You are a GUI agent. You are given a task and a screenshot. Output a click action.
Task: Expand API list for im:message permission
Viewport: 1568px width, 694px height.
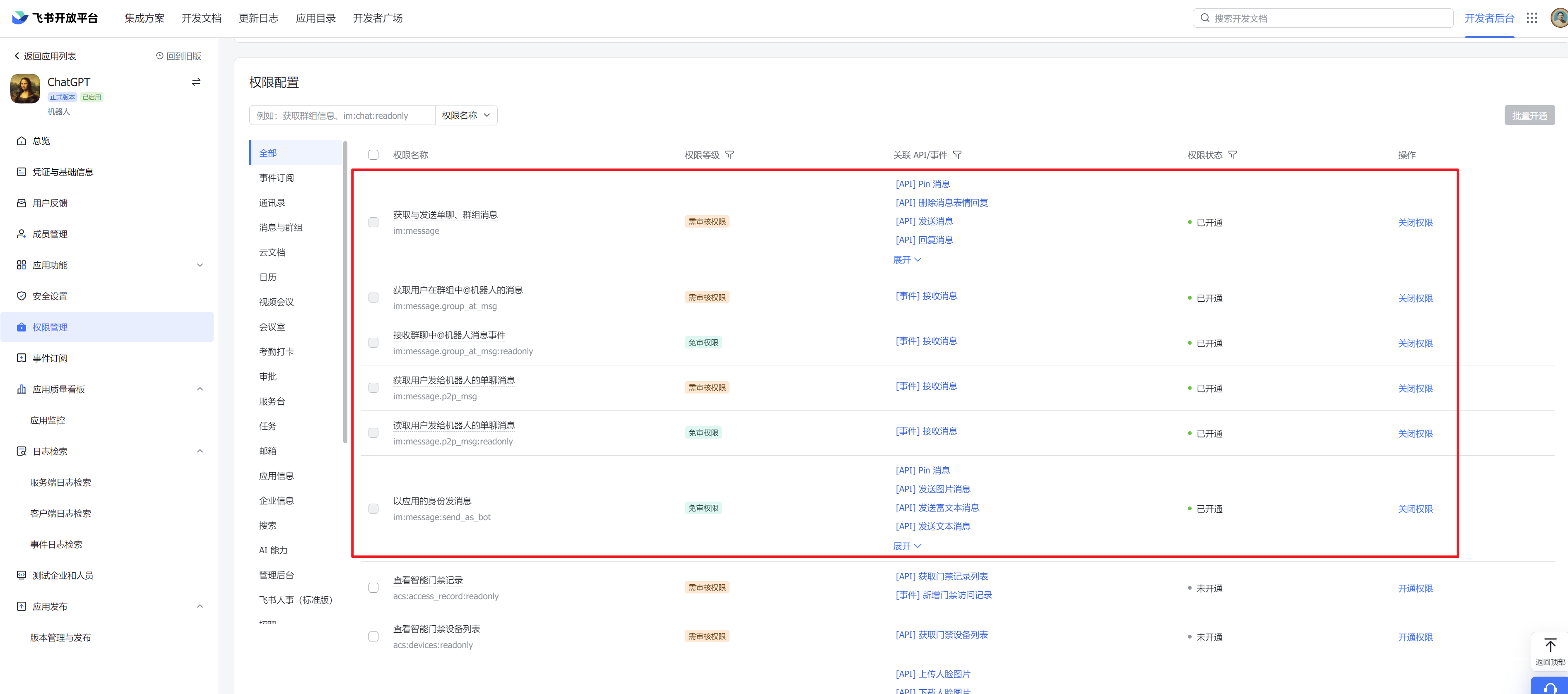(x=907, y=260)
